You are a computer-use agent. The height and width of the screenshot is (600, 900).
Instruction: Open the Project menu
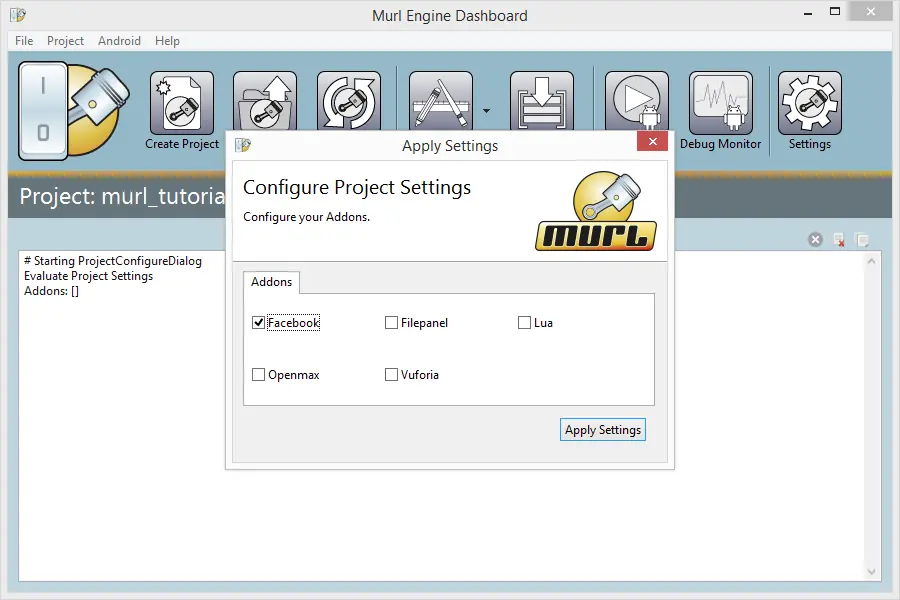[65, 41]
